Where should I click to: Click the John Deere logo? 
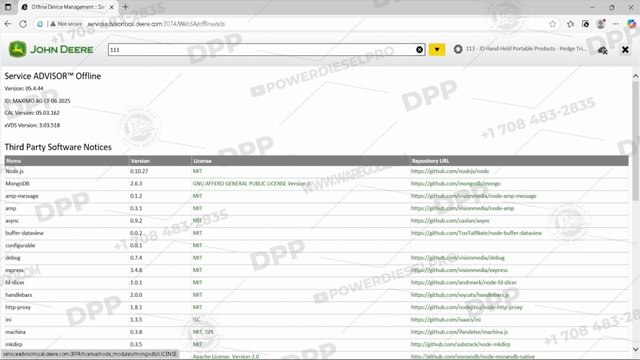[51, 49]
